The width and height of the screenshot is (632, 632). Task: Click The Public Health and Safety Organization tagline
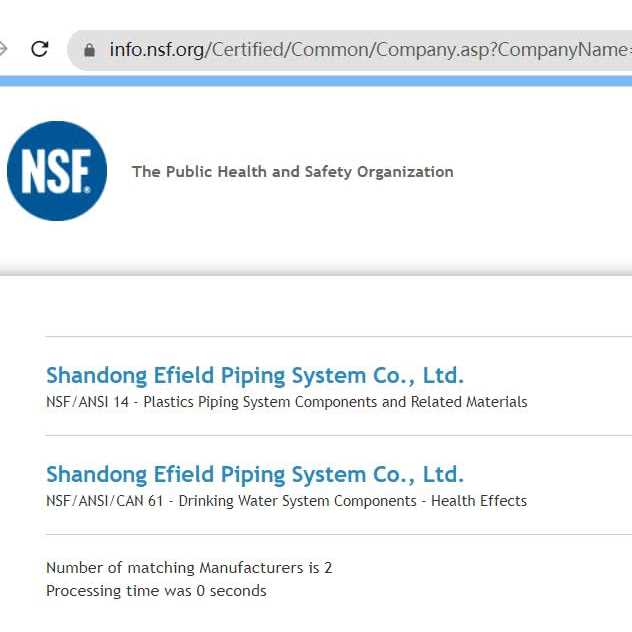292,172
